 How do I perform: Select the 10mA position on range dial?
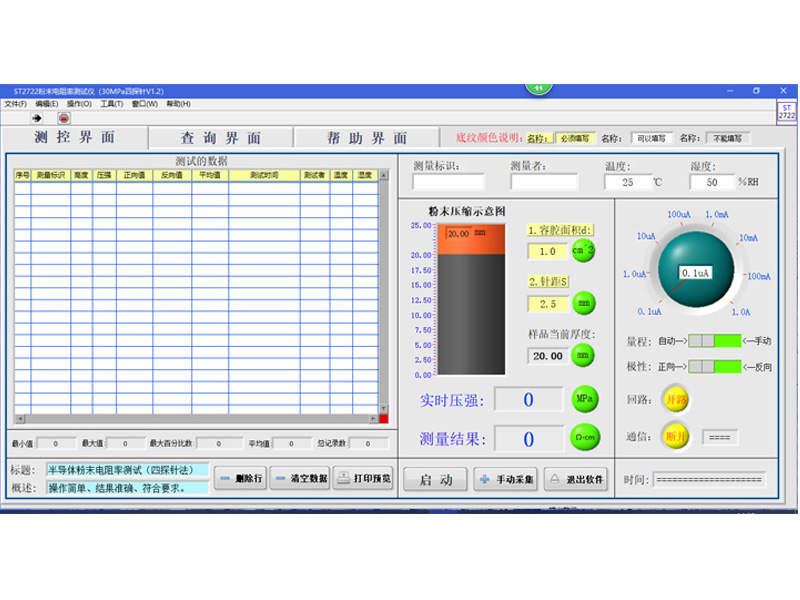point(748,238)
